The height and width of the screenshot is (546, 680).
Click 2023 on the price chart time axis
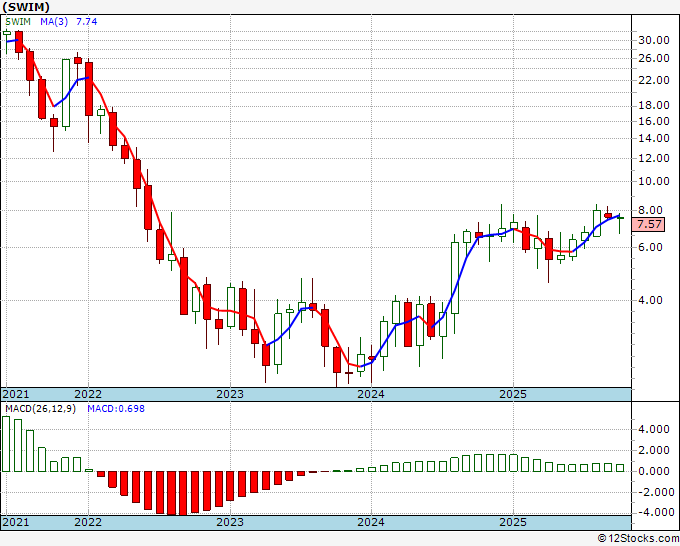click(x=230, y=394)
